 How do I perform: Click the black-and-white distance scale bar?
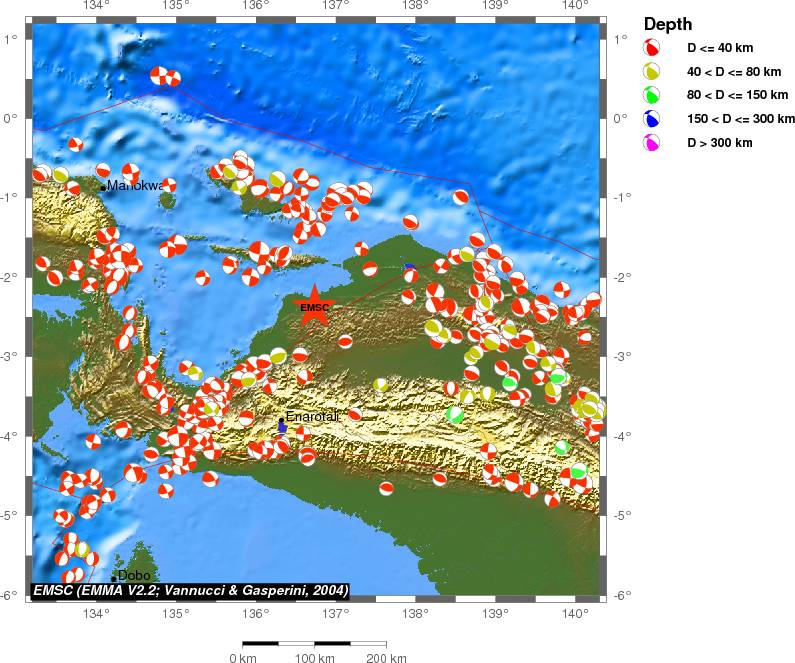click(314, 643)
